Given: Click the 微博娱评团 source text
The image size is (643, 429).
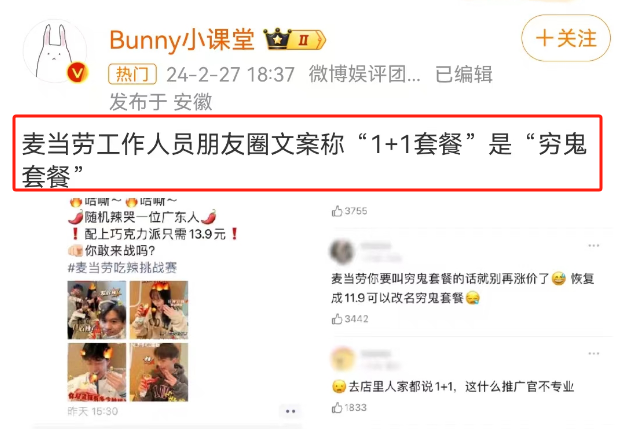Looking at the screenshot, I should click(365, 74).
